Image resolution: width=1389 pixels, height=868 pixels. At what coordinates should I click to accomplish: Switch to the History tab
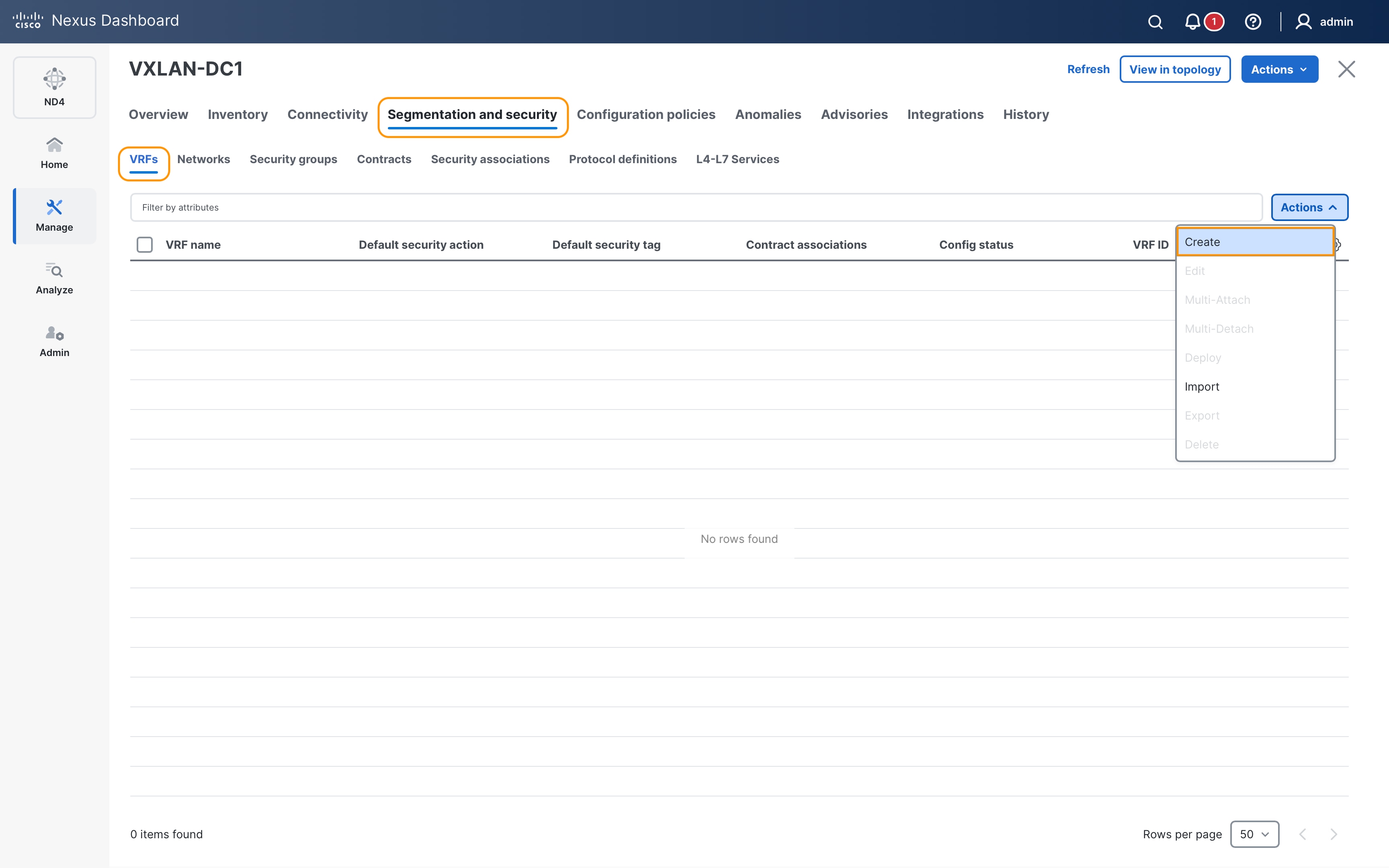coord(1026,114)
